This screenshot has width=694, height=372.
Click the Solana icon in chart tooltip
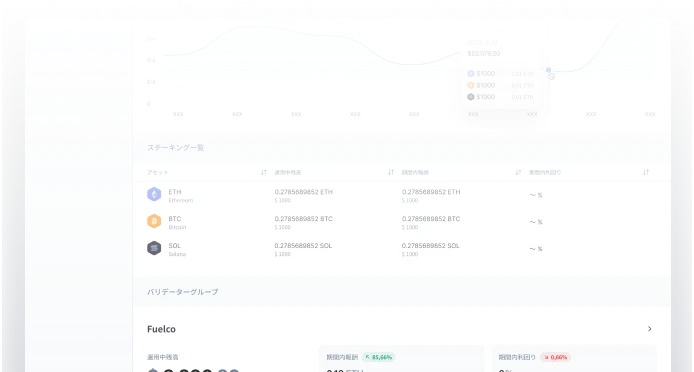click(471, 97)
